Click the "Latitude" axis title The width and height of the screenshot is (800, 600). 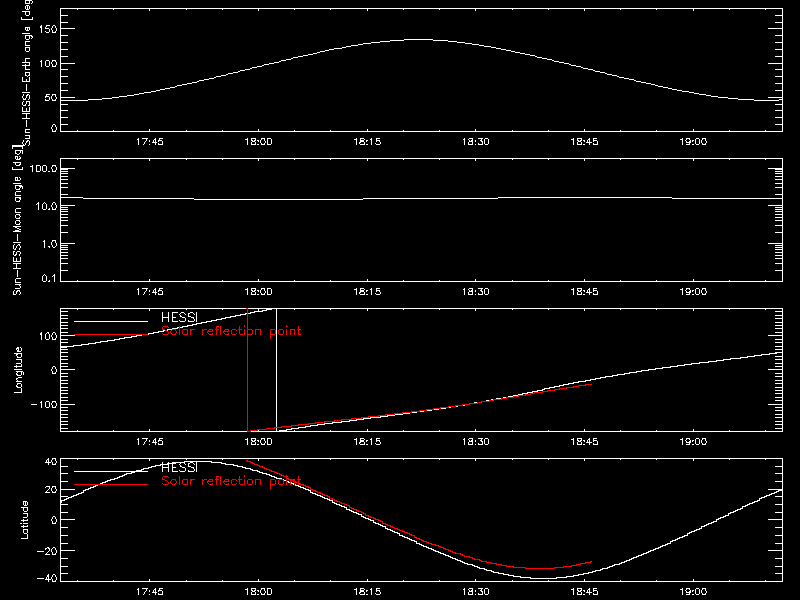click(x=24, y=520)
